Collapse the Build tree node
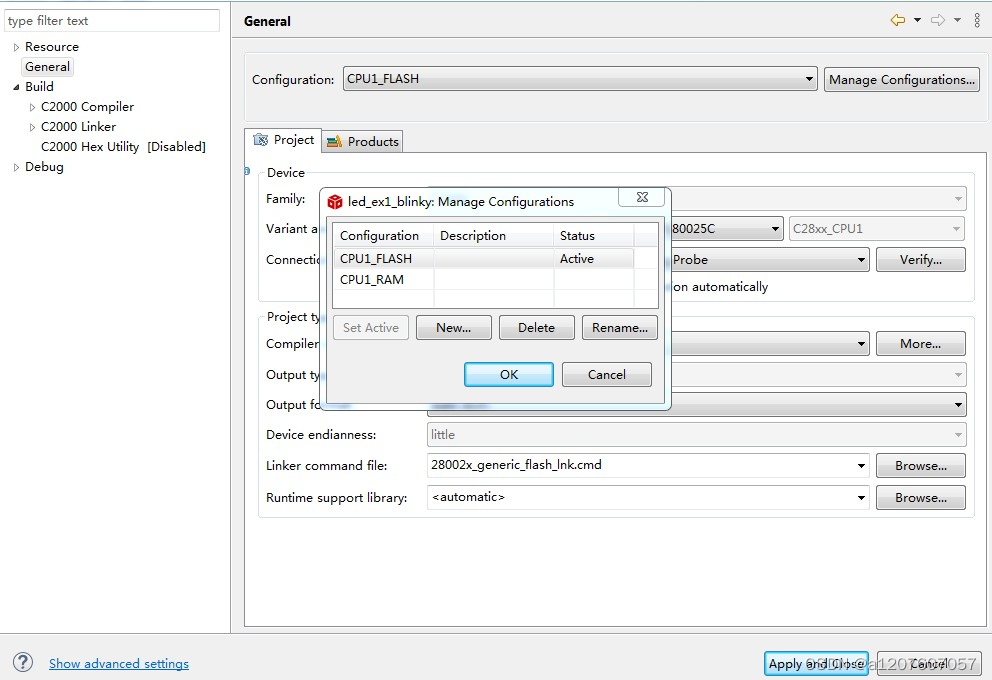This screenshot has height=680, width=992. tap(16, 87)
